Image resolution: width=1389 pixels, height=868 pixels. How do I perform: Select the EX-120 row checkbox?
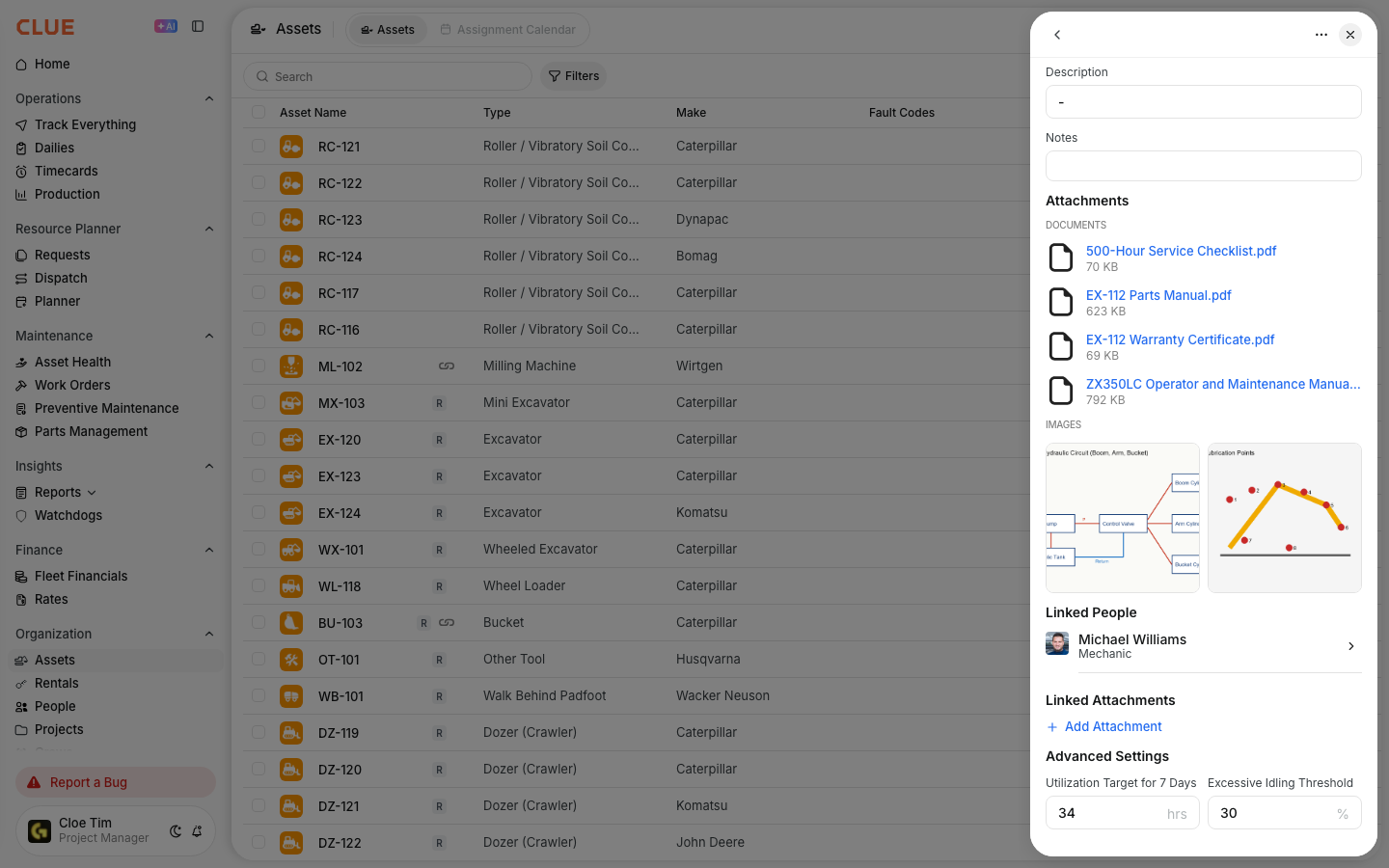tap(259, 439)
